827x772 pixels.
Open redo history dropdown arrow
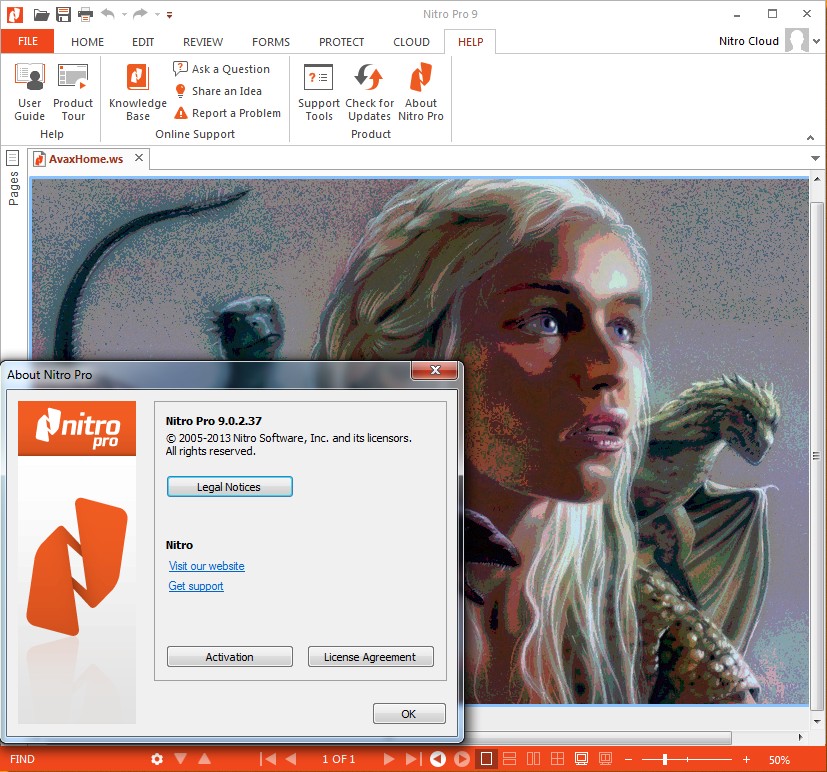[x=157, y=14]
